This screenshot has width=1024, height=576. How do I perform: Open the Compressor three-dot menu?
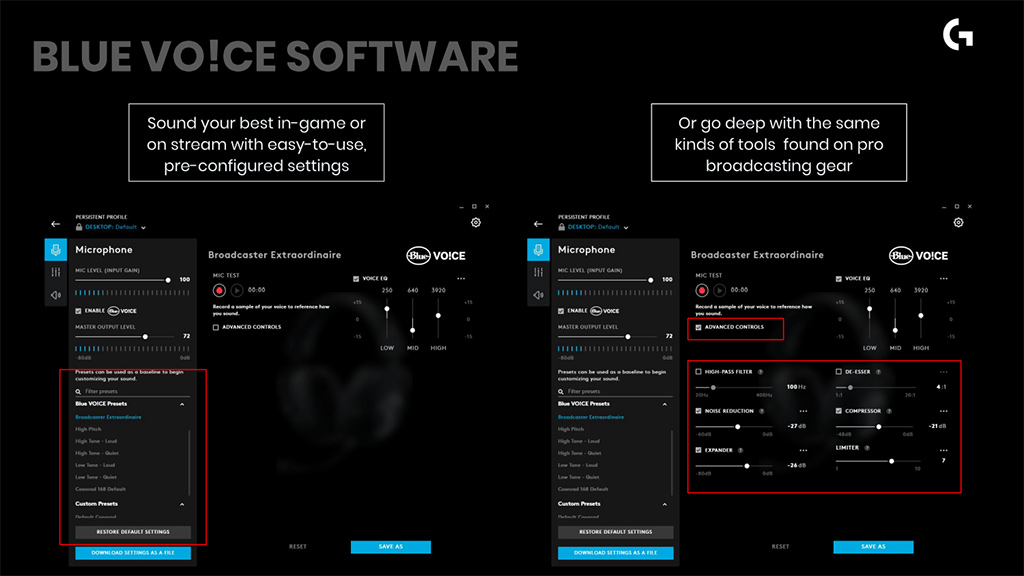click(944, 411)
